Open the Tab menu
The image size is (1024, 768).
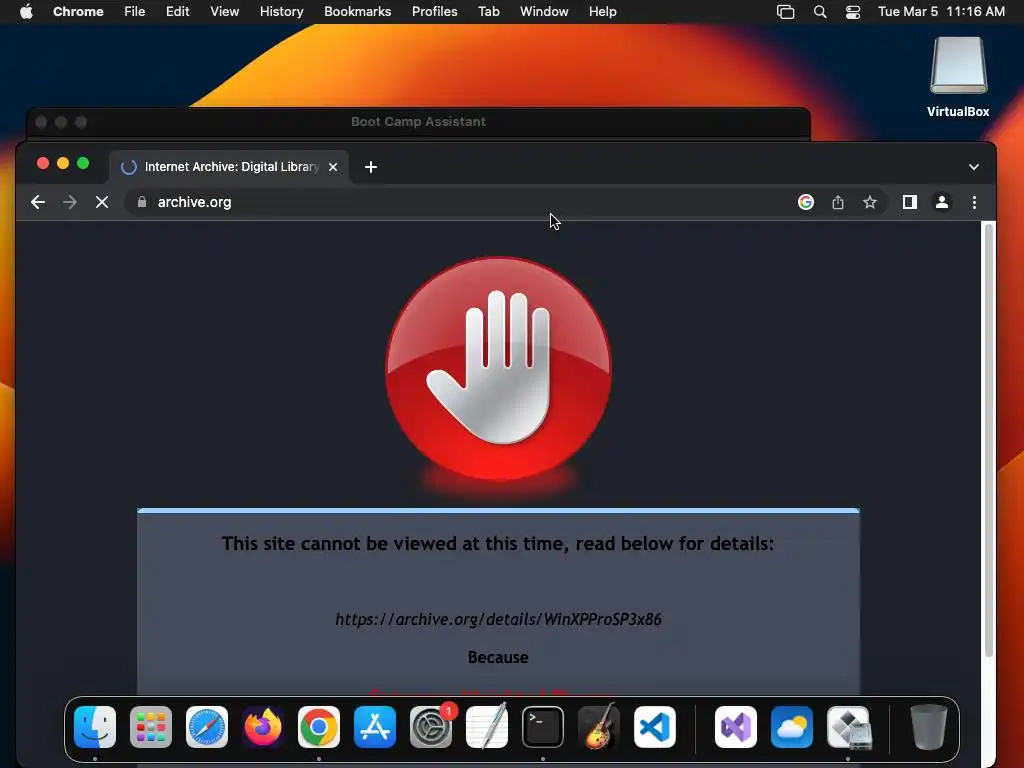click(488, 12)
